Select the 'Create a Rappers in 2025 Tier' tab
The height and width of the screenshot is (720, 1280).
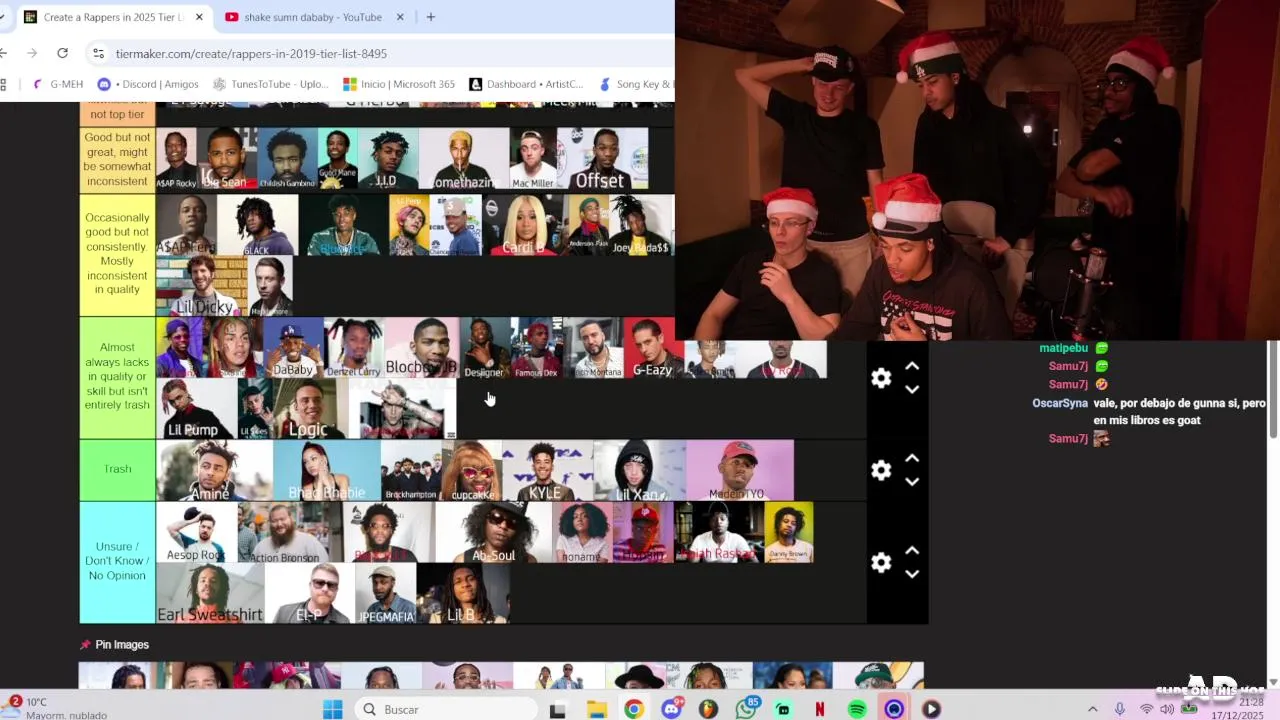coord(113,17)
